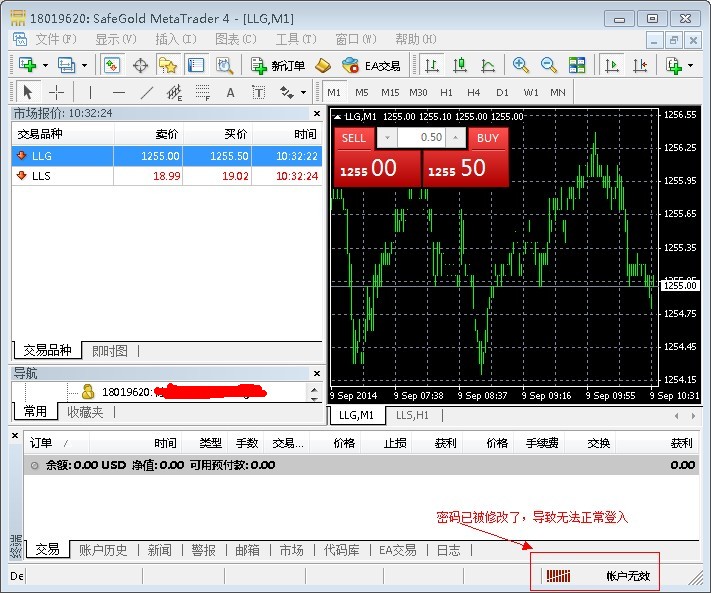This screenshot has width=711, height=593.
Task: Expand the Profiles dropdown arrow
Action: pyautogui.click(x=84, y=65)
